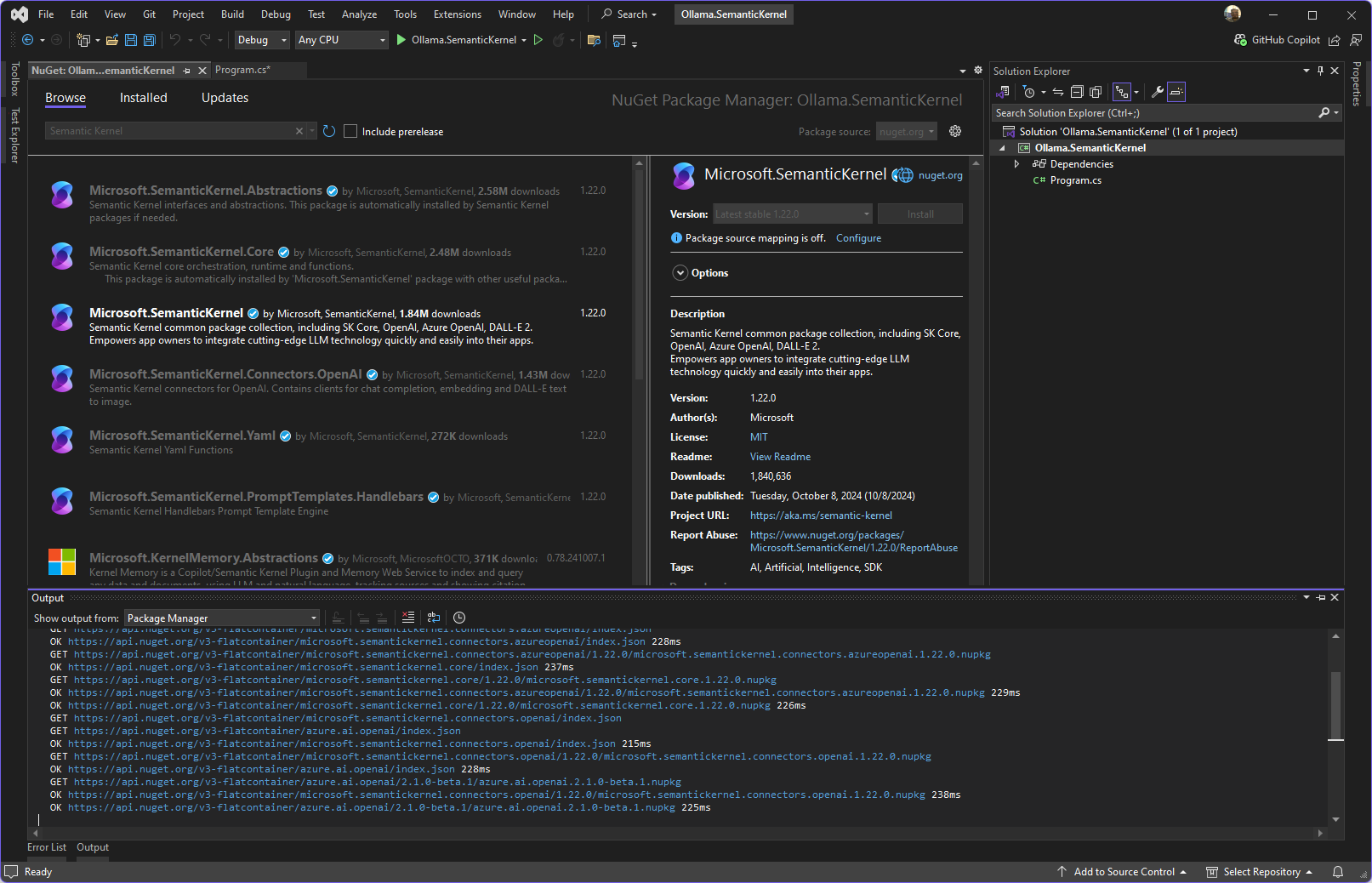Click the window layout toolbar icon
Screen dimensions: 1372x883
click(619, 40)
